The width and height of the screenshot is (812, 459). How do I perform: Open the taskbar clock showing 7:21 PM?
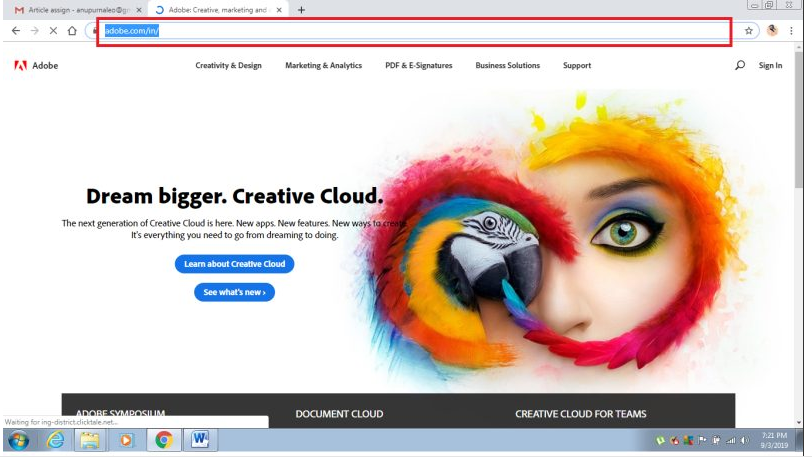point(774,441)
